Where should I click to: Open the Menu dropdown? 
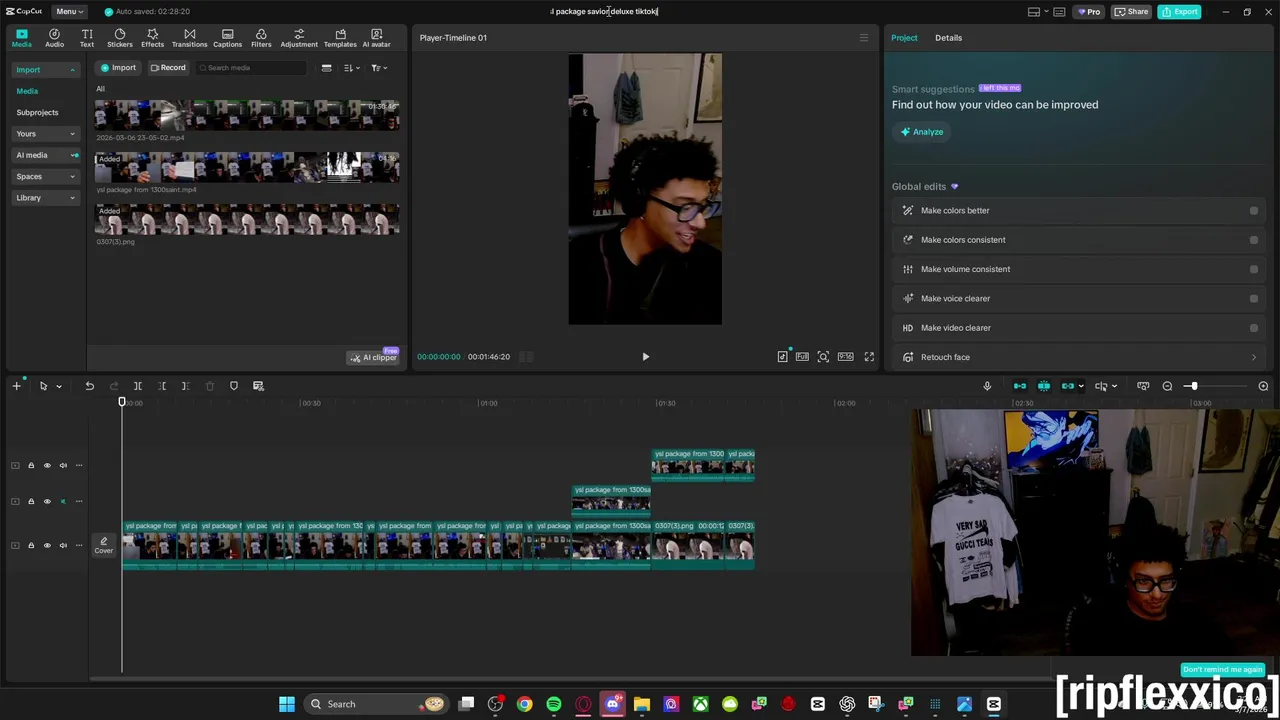click(68, 11)
